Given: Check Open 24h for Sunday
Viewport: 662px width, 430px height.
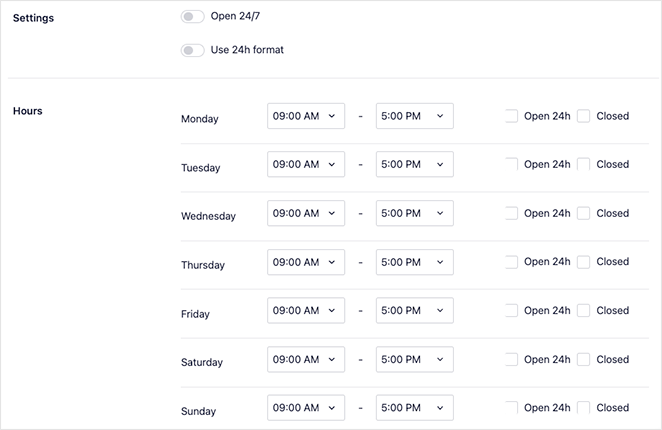Looking at the screenshot, I should click(x=511, y=408).
